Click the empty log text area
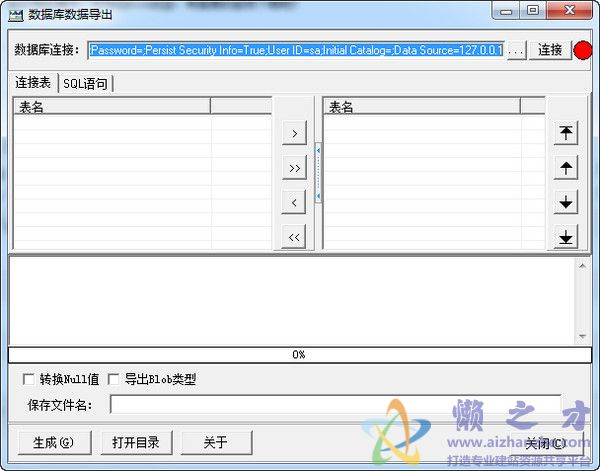This screenshot has width=600, height=471. (x=292, y=301)
